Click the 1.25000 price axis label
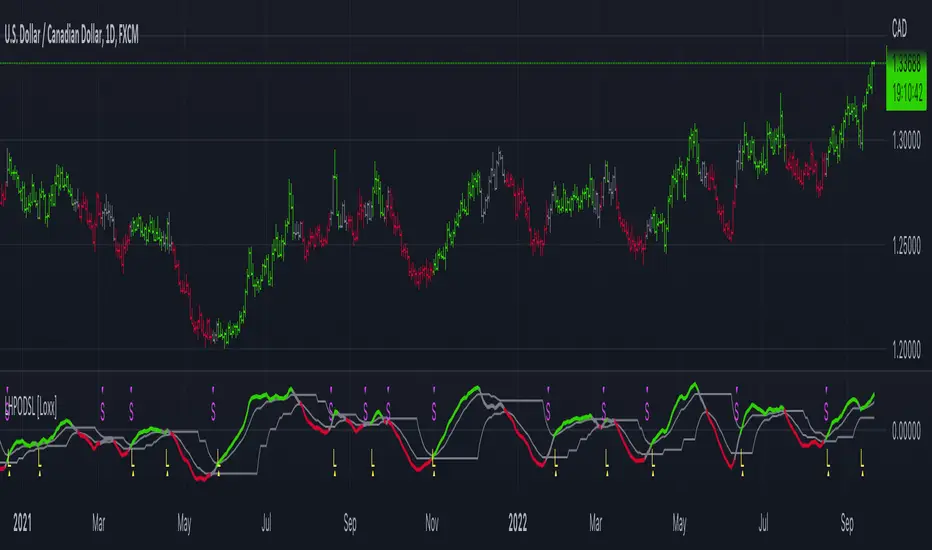The image size is (932, 550). [x=906, y=245]
